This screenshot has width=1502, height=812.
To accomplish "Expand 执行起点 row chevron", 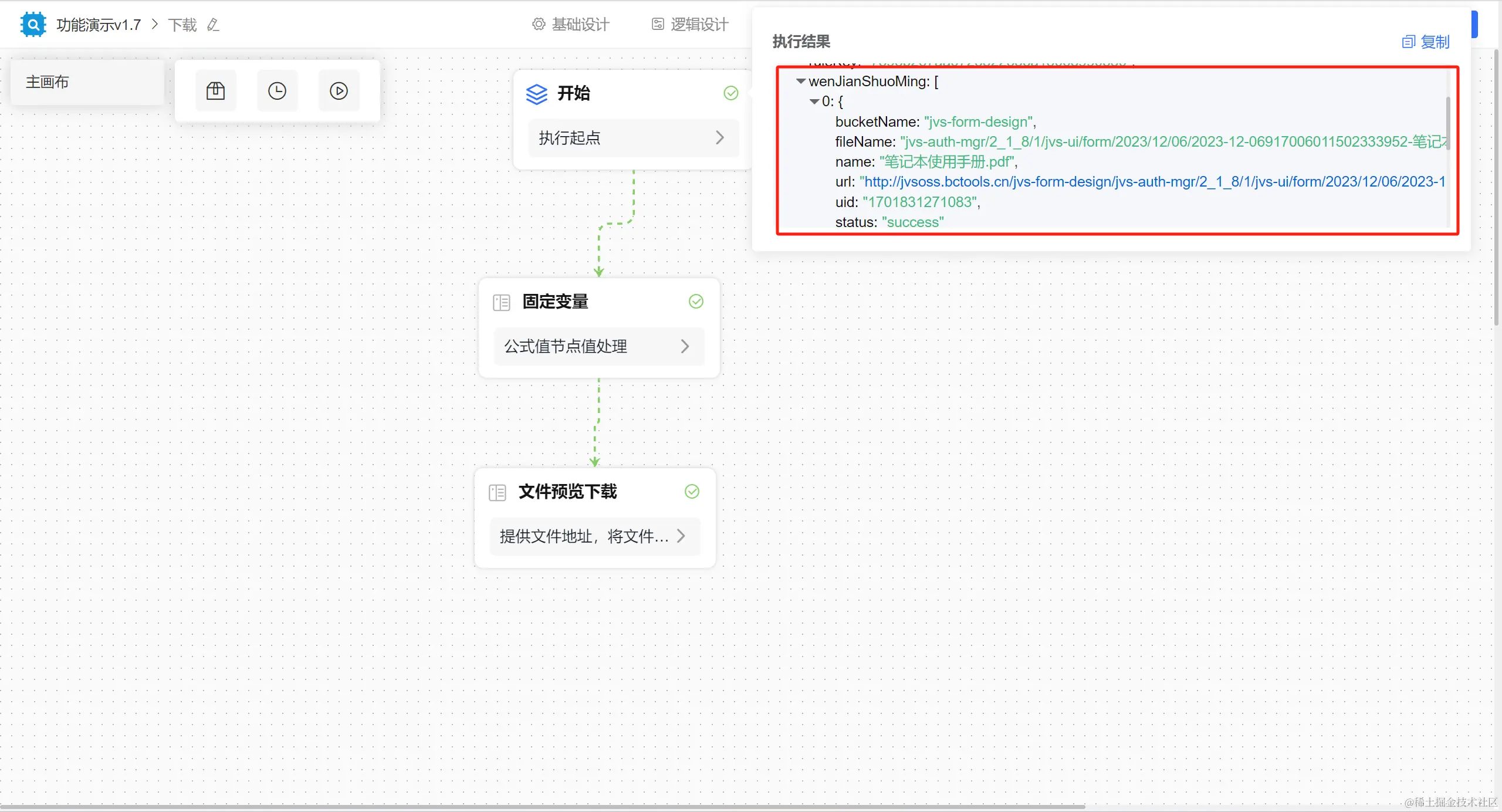I will tap(720, 138).
